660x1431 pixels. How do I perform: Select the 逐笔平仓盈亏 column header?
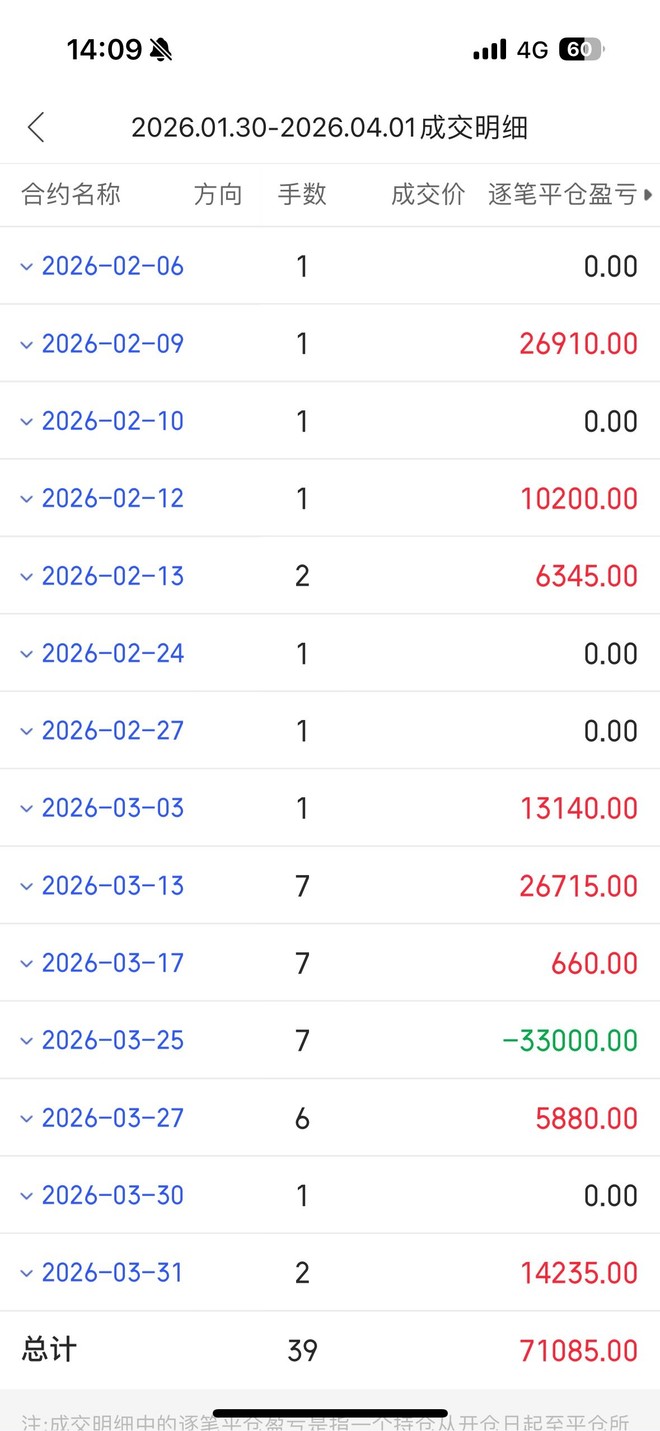[563, 195]
